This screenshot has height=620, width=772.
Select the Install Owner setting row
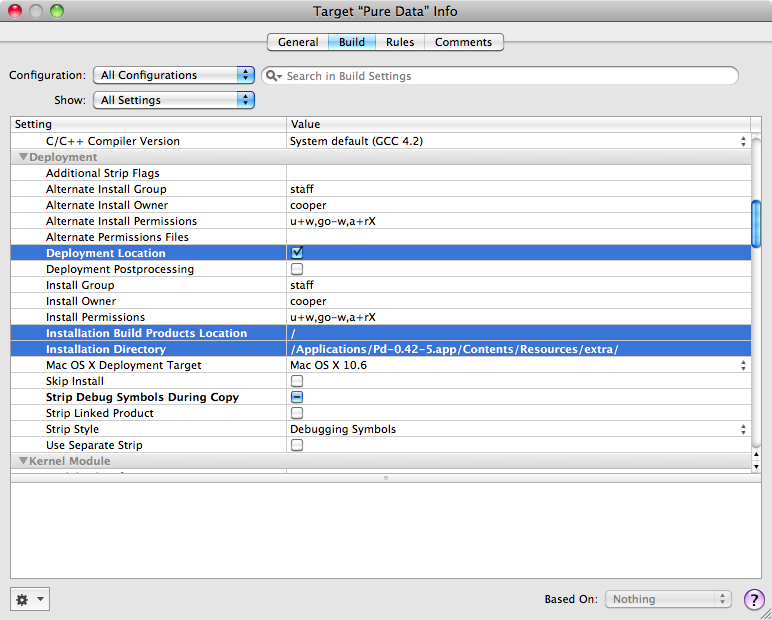tap(381, 301)
